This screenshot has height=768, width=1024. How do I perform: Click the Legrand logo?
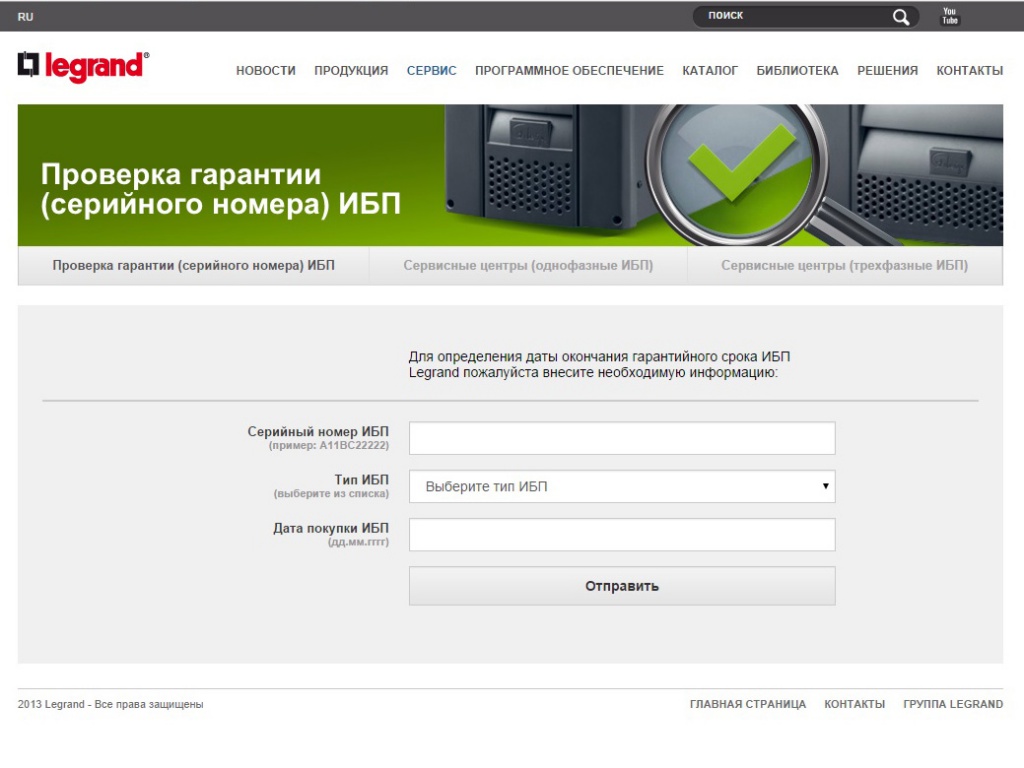(x=84, y=67)
